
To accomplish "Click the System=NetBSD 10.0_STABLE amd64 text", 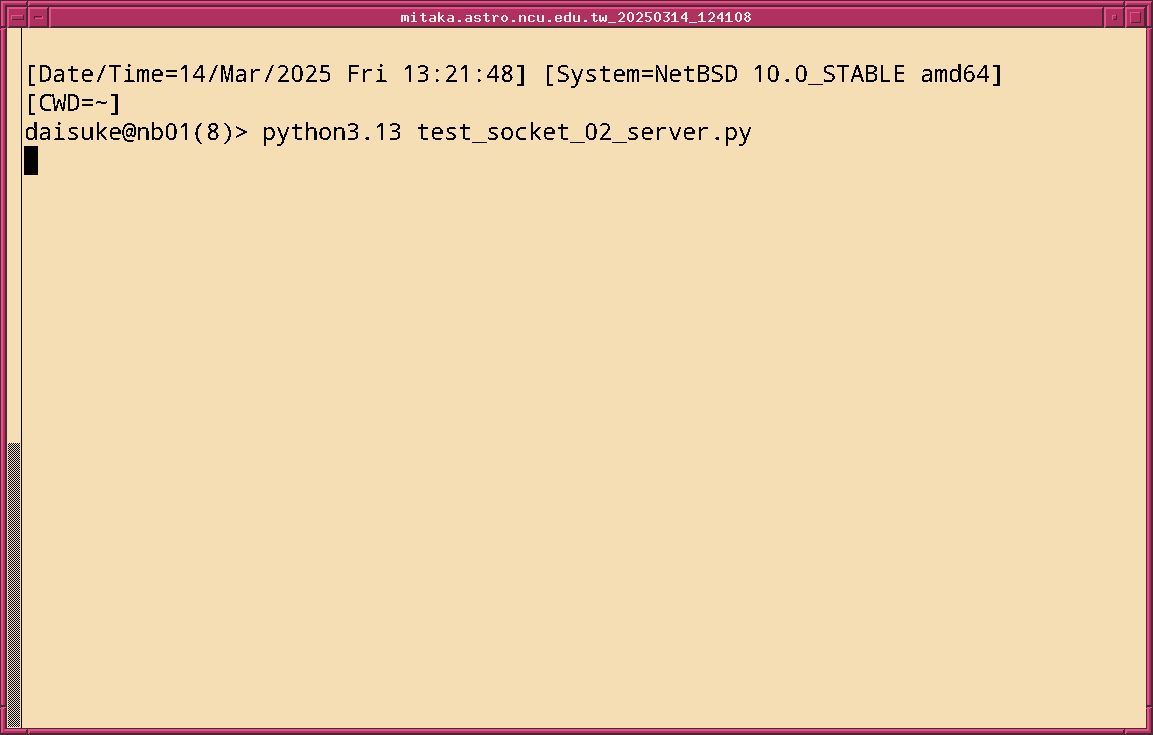I will (773, 74).
